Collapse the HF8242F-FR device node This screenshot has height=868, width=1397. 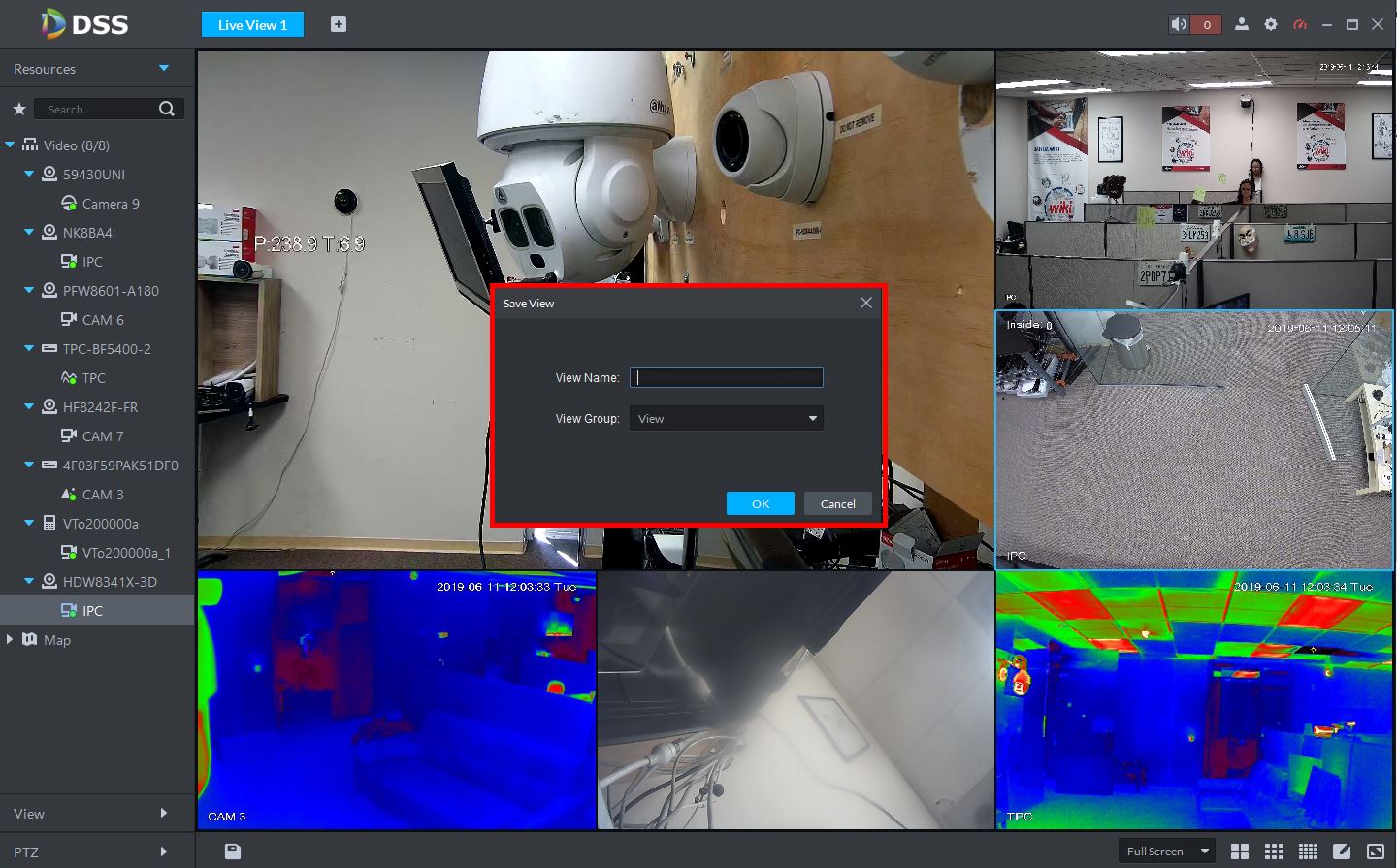[x=29, y=406]
